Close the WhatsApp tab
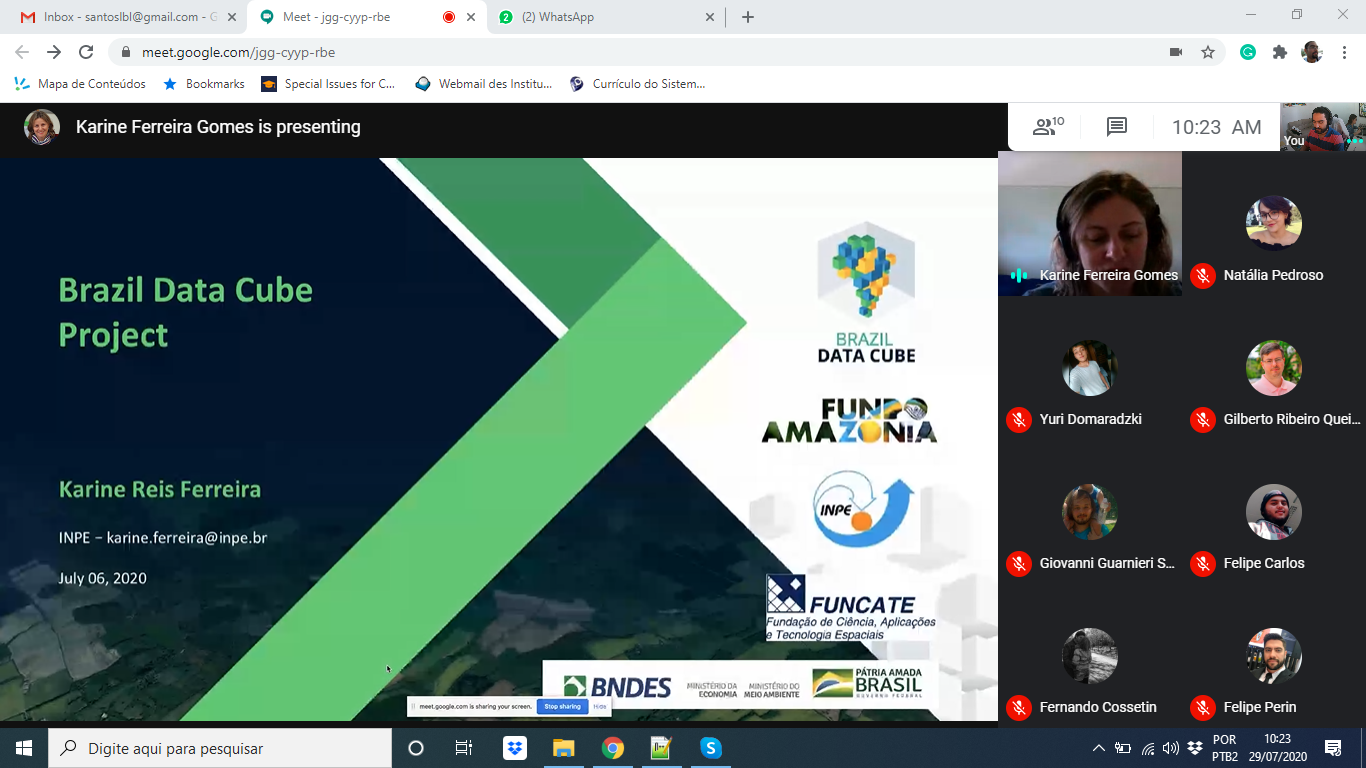The width and height of the screenshot is (1366, 768). tap(710, 17)
